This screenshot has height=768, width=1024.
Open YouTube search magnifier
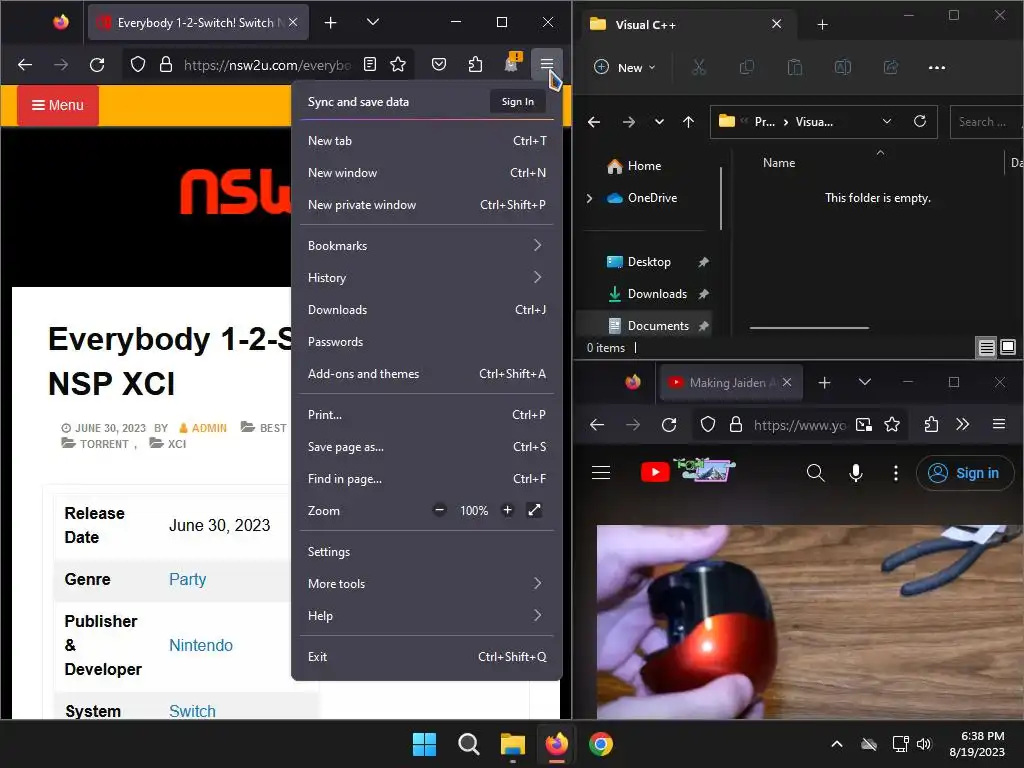(816, 473)
